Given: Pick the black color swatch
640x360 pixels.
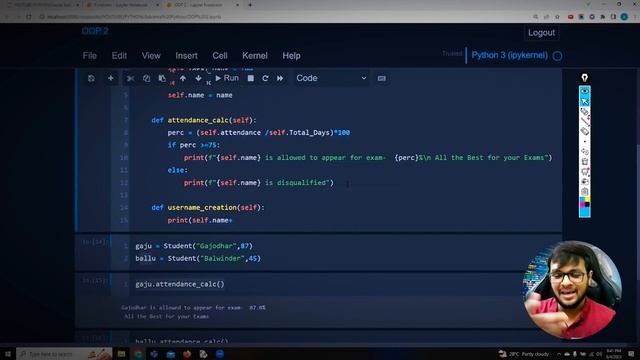Looking at the screenshot, I should click(587, 204).
